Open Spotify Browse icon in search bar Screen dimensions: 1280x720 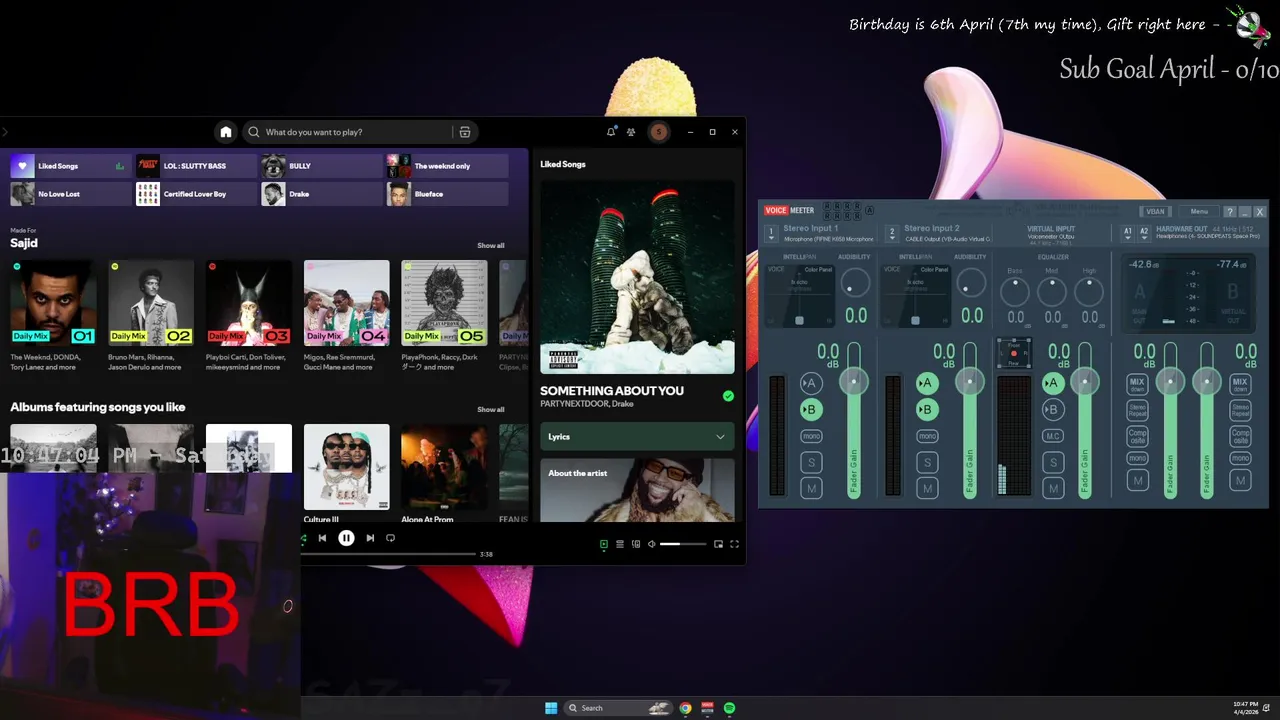(465, 132)
